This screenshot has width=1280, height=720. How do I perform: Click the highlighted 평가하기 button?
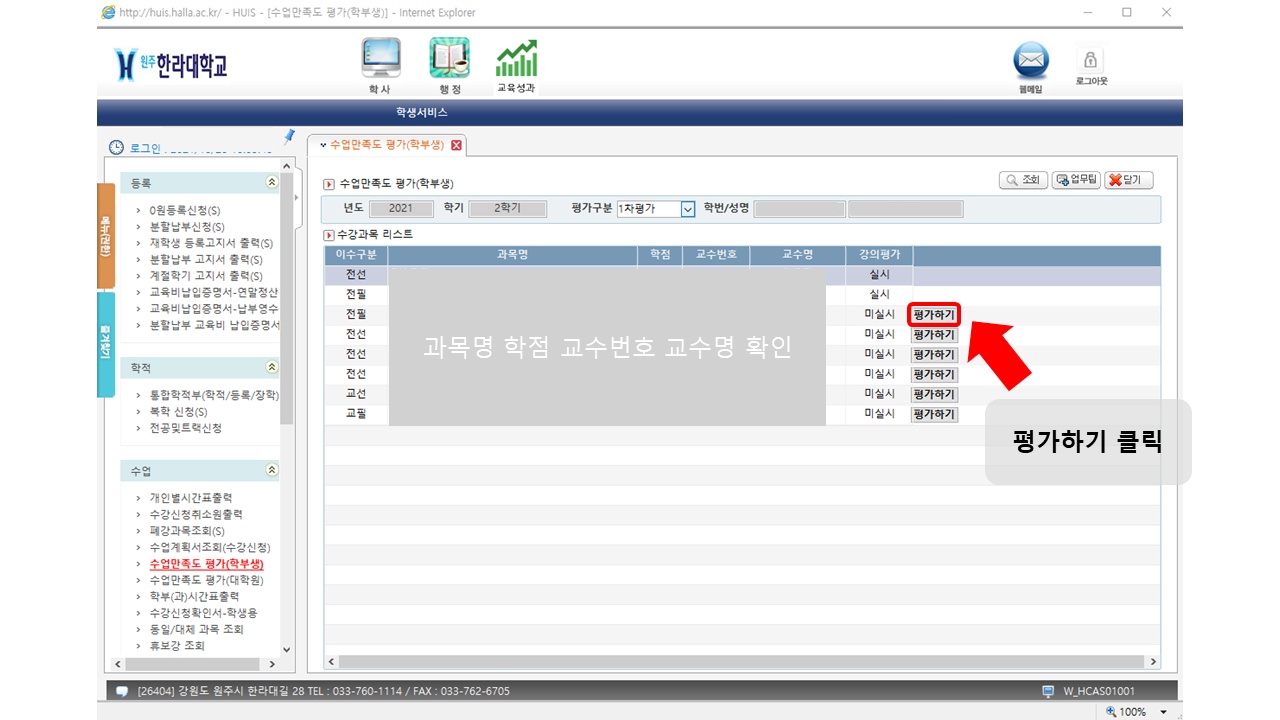[934, 315]
